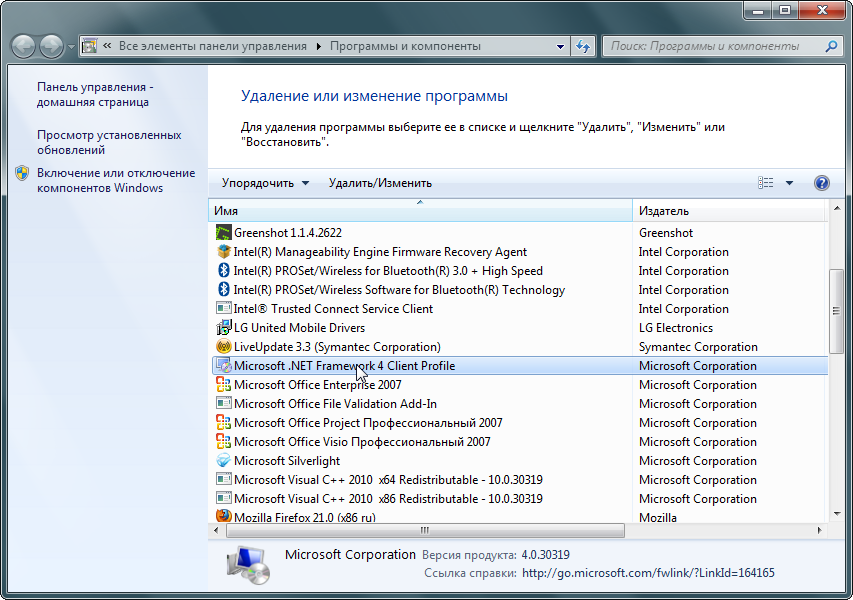Click the double chevron at address bar start

click(107, 46)
